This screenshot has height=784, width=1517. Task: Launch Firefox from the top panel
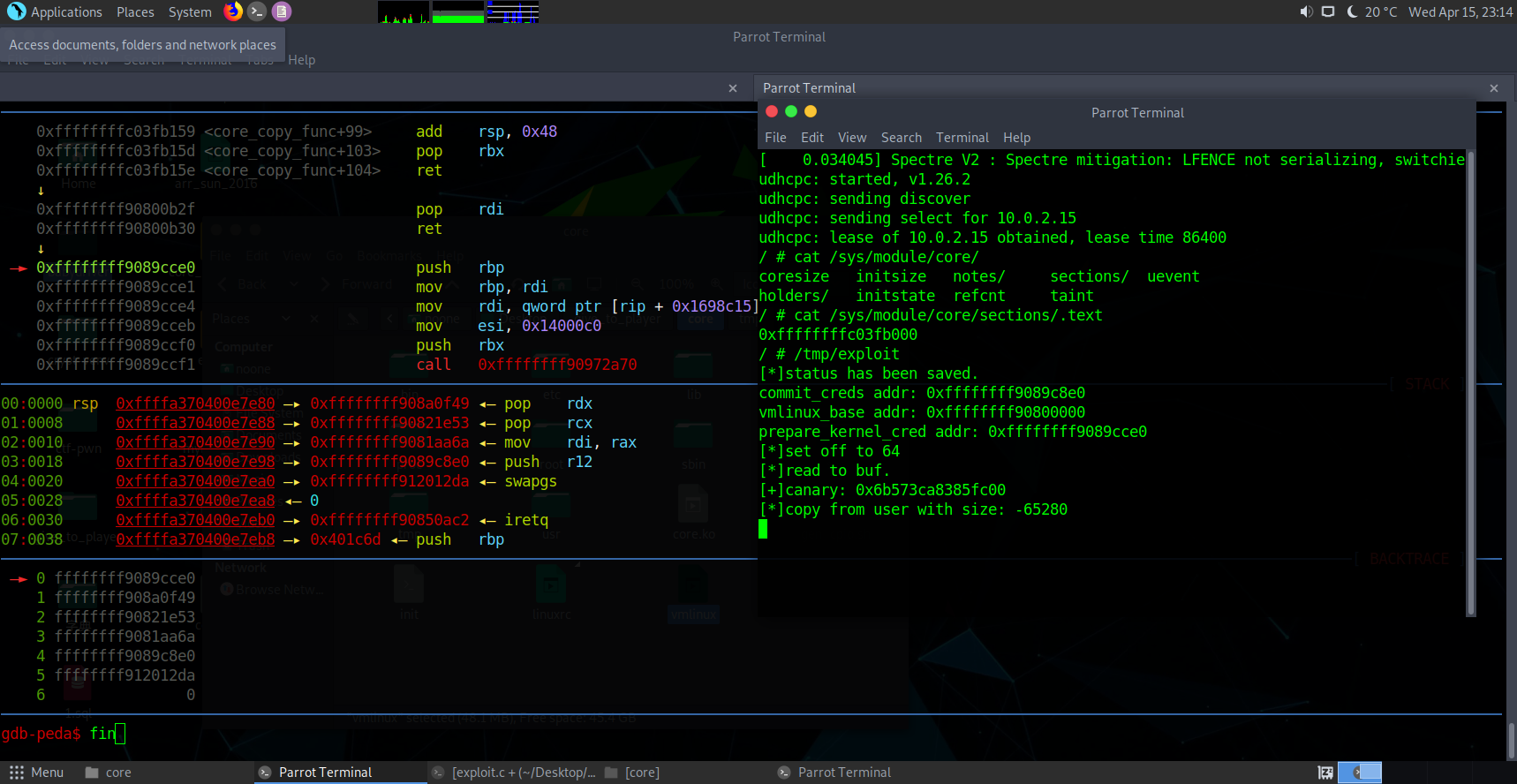coord(233,11)
